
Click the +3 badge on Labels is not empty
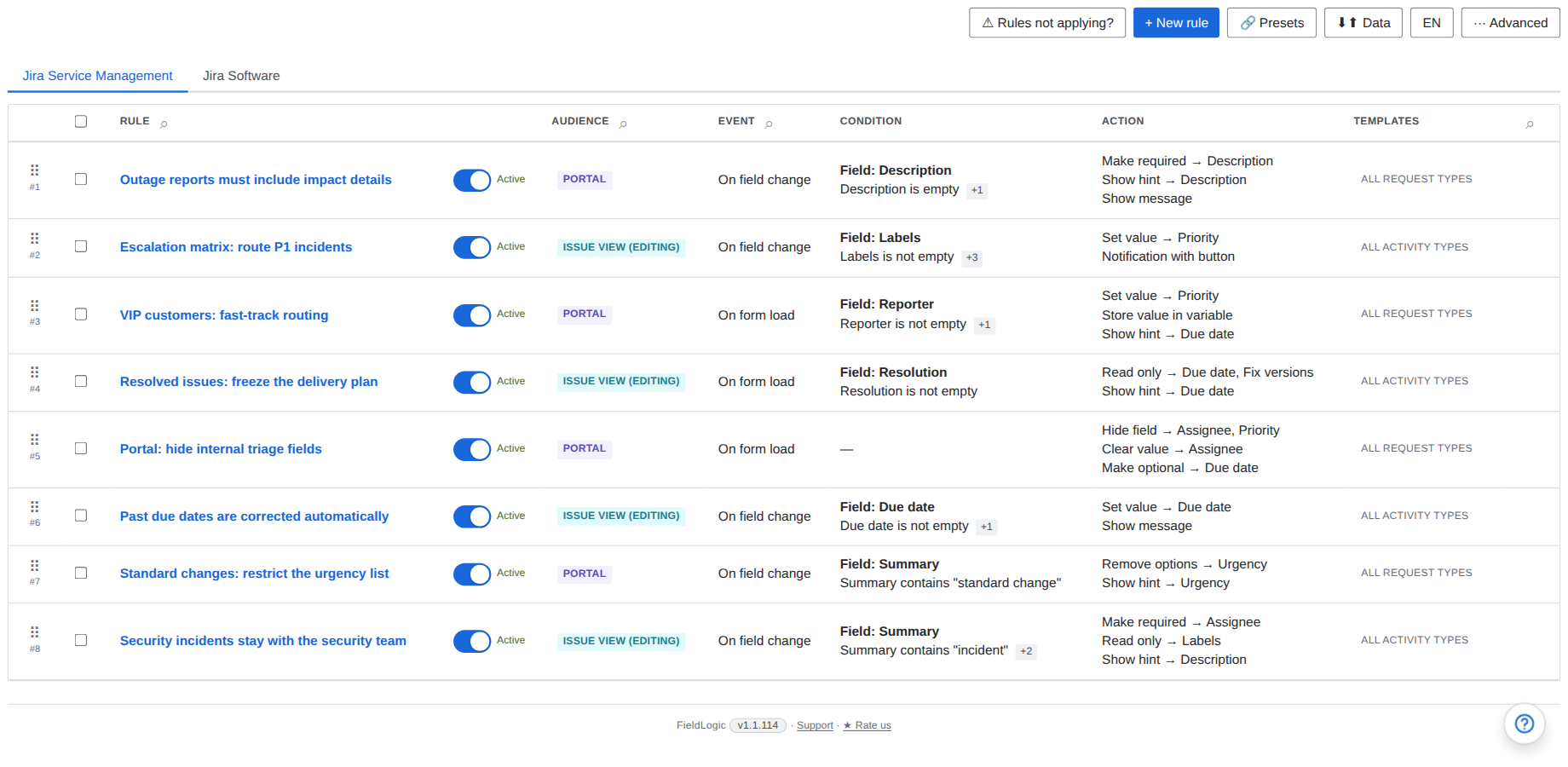972,257
